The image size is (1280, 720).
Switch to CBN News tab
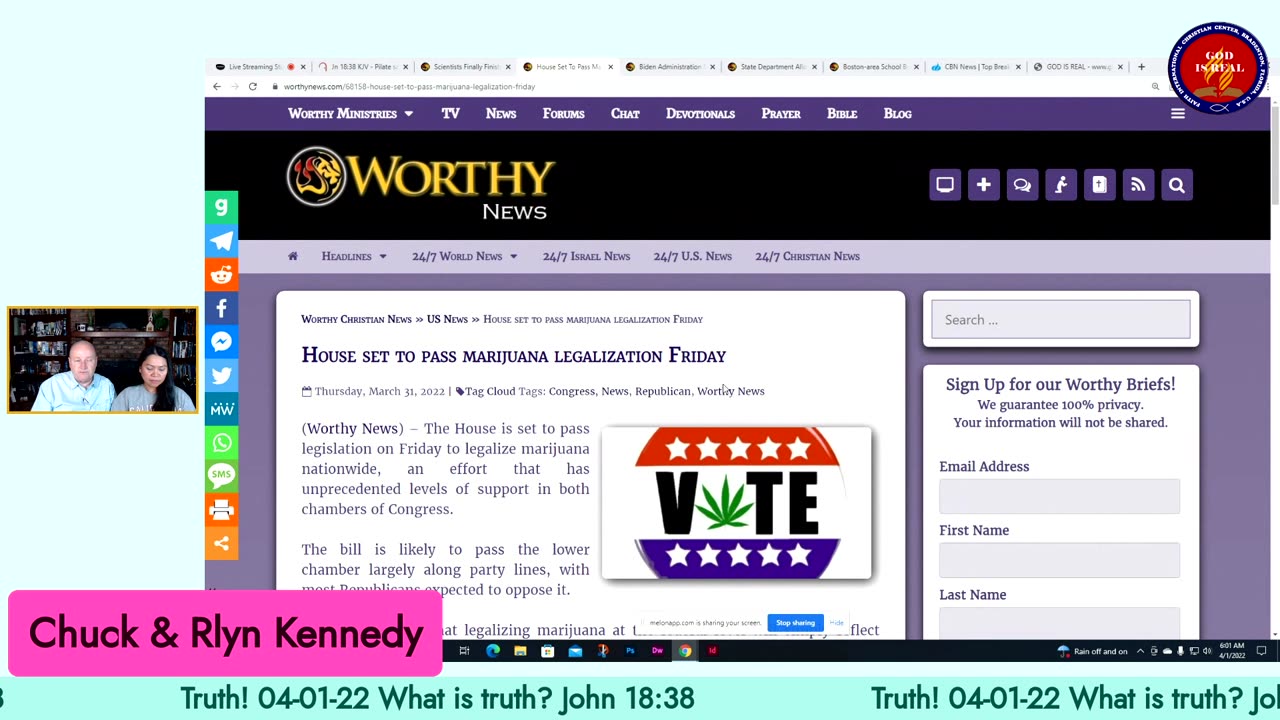point(976,67)
